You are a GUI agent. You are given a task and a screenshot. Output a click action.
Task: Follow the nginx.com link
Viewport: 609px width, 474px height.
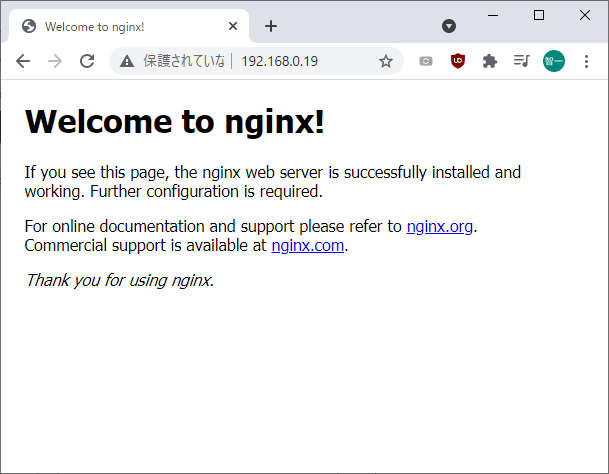pyautogui.click(x=307, y=244)
